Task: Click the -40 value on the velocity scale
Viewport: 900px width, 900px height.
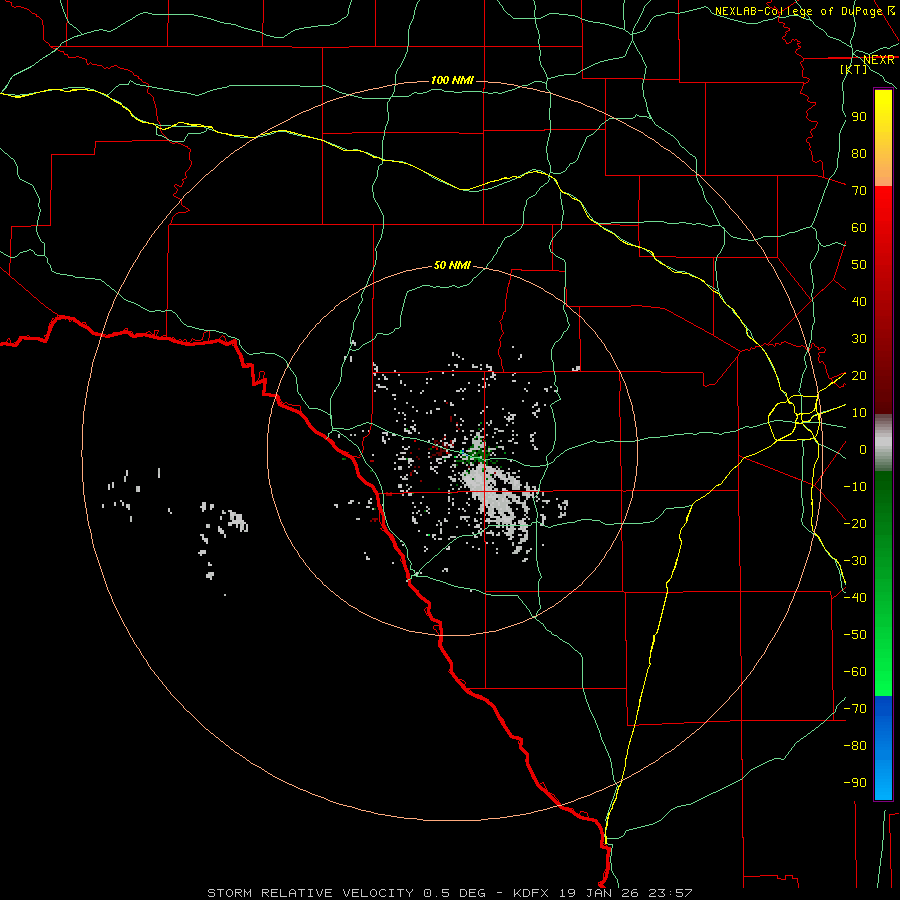Action: point(855,598)
